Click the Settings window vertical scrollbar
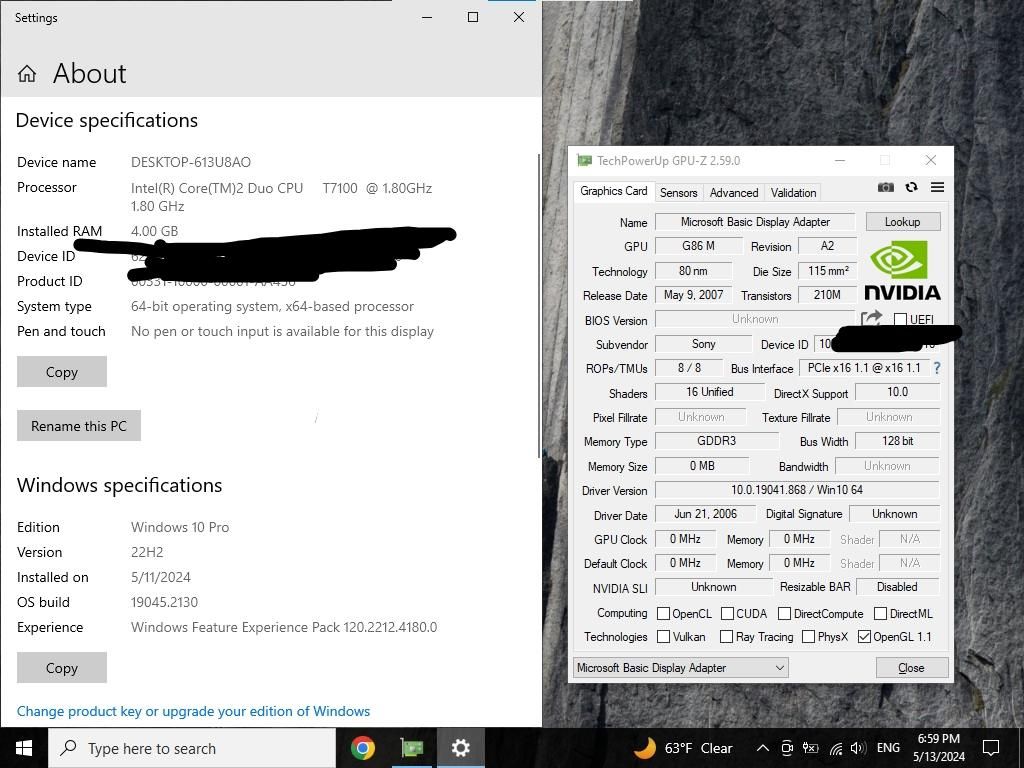 [538, 306]
